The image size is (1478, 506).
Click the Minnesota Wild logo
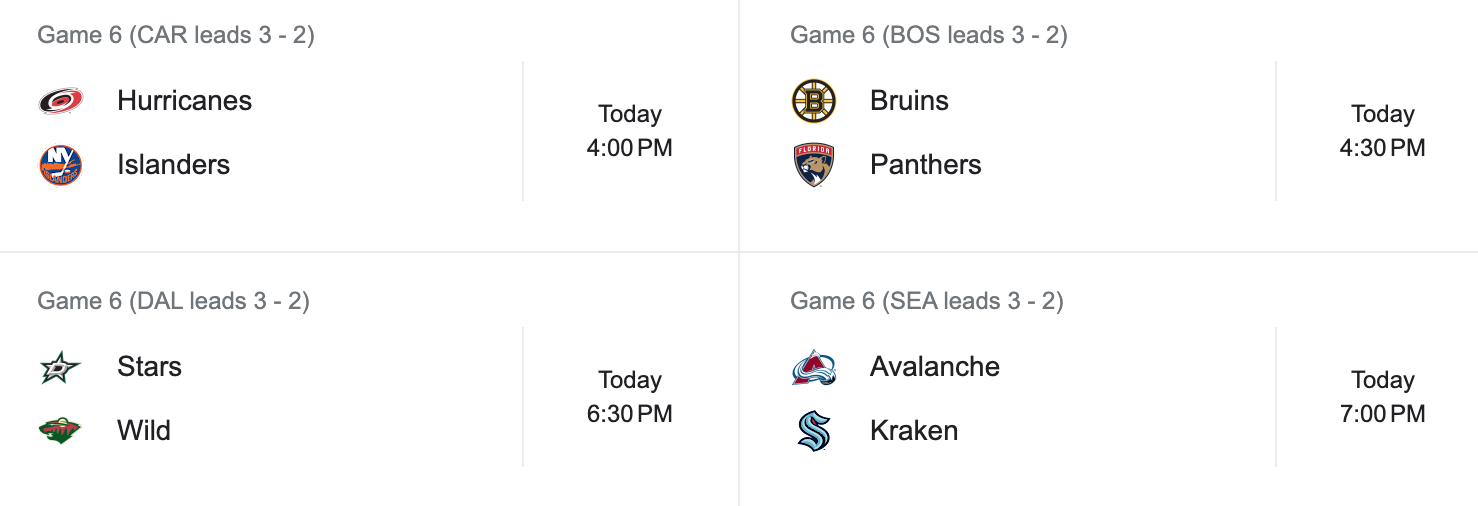pos(61,431)
